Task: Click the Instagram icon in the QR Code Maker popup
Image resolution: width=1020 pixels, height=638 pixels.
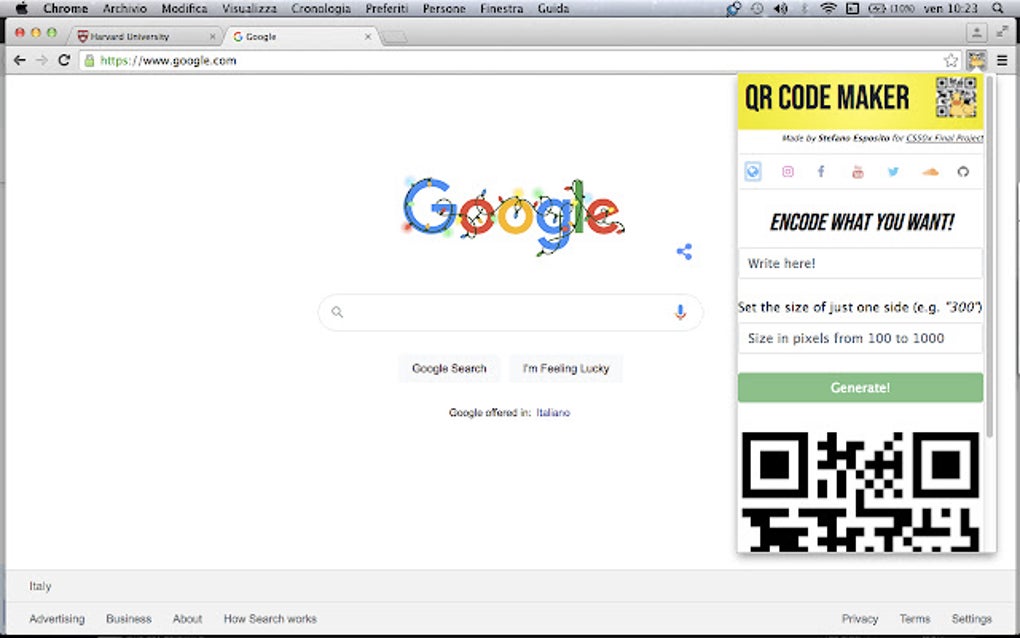Action: click(x=787, y=171)
